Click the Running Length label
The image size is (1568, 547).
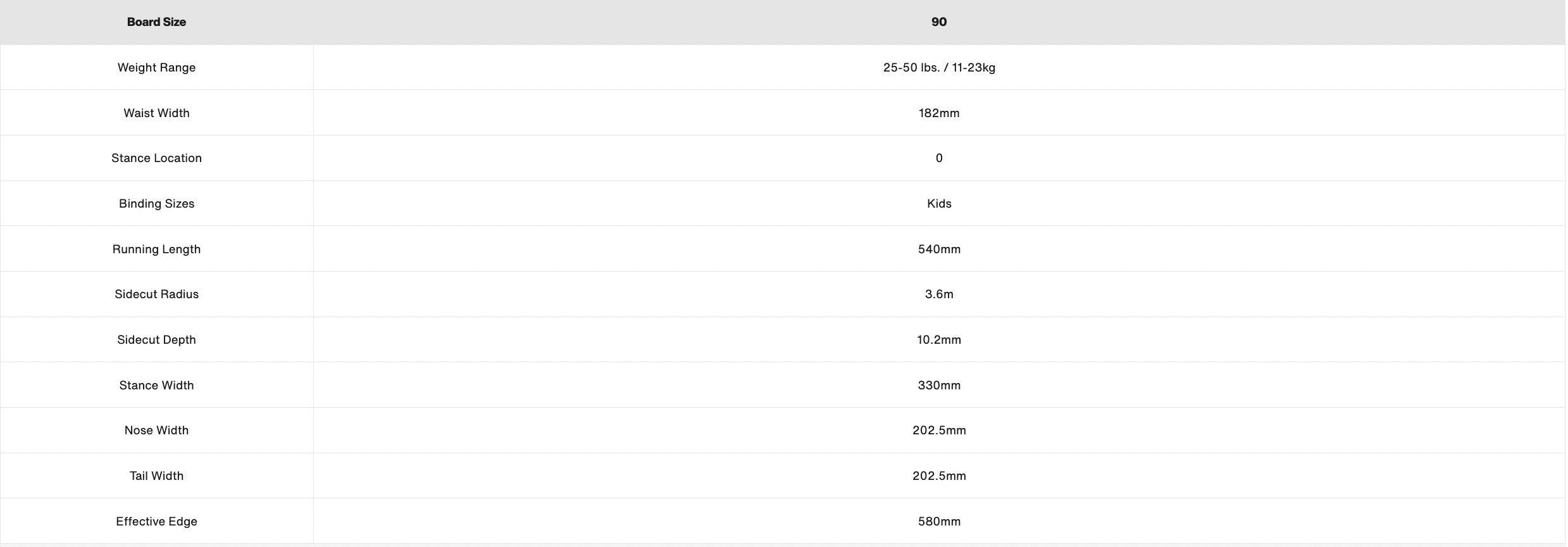156,249
